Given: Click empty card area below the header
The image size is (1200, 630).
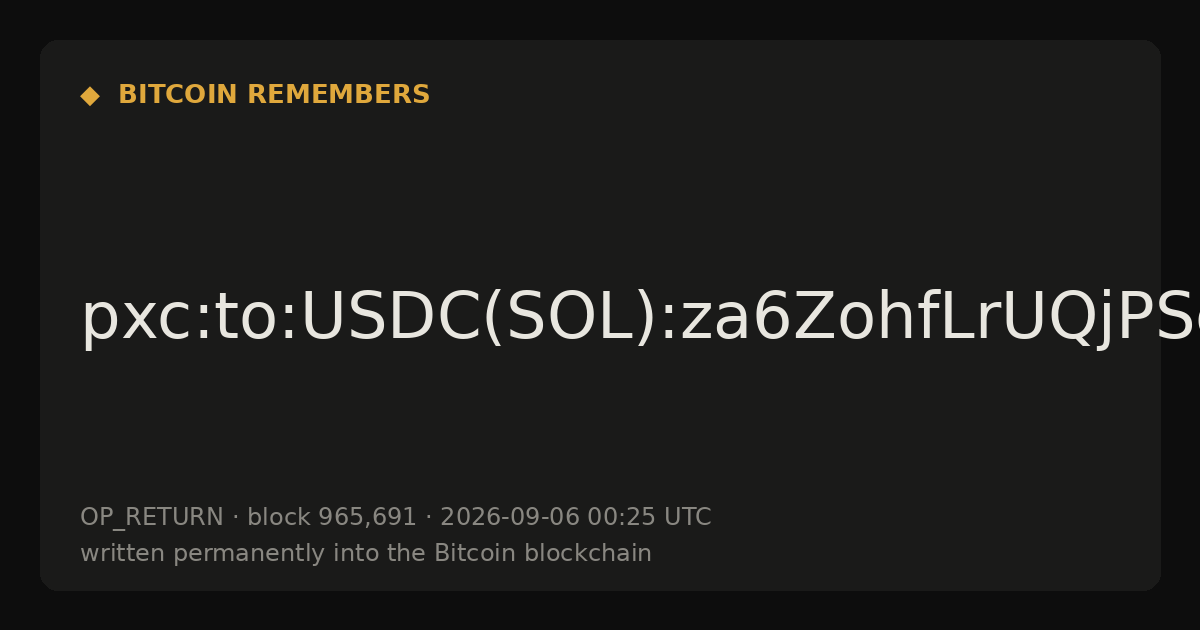Looking at the screenshot, I should (600, 190).
